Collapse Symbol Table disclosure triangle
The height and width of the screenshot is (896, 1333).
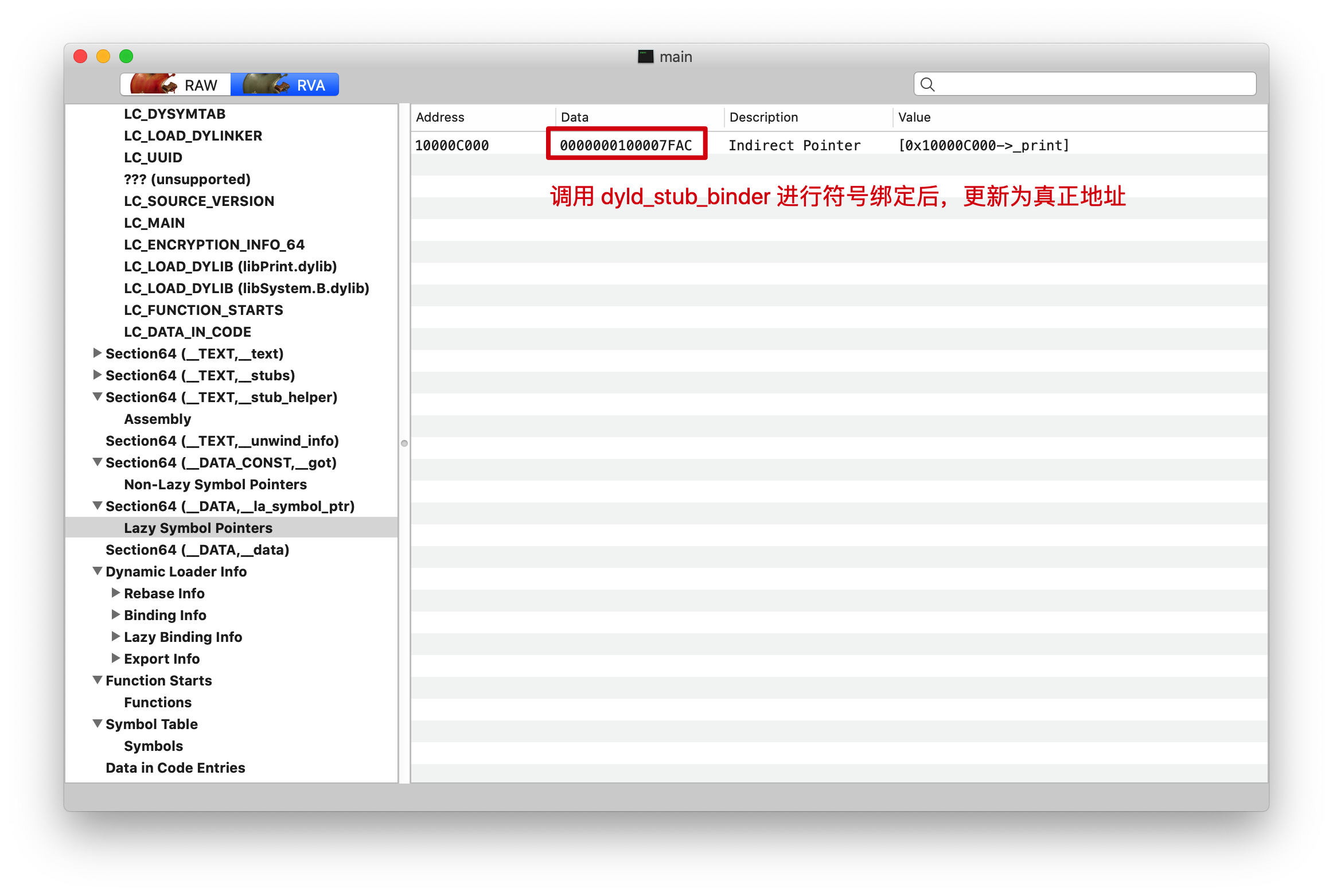tap(98, 723)
